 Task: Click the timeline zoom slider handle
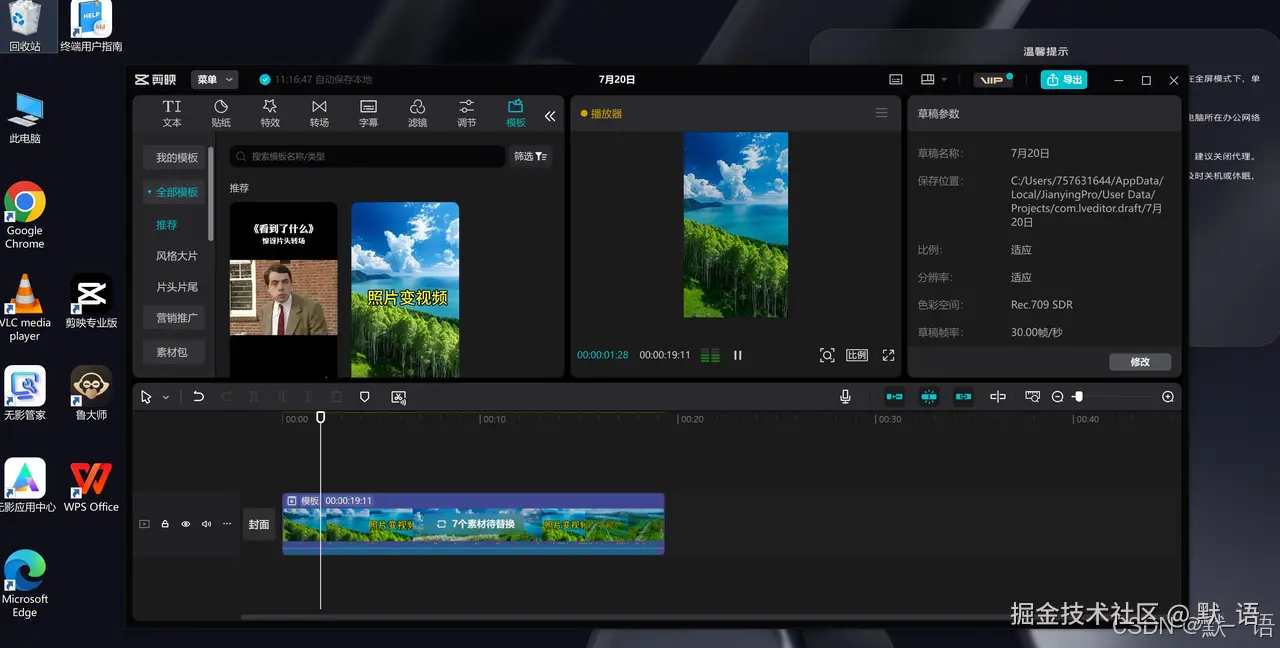coord(1078,397)
